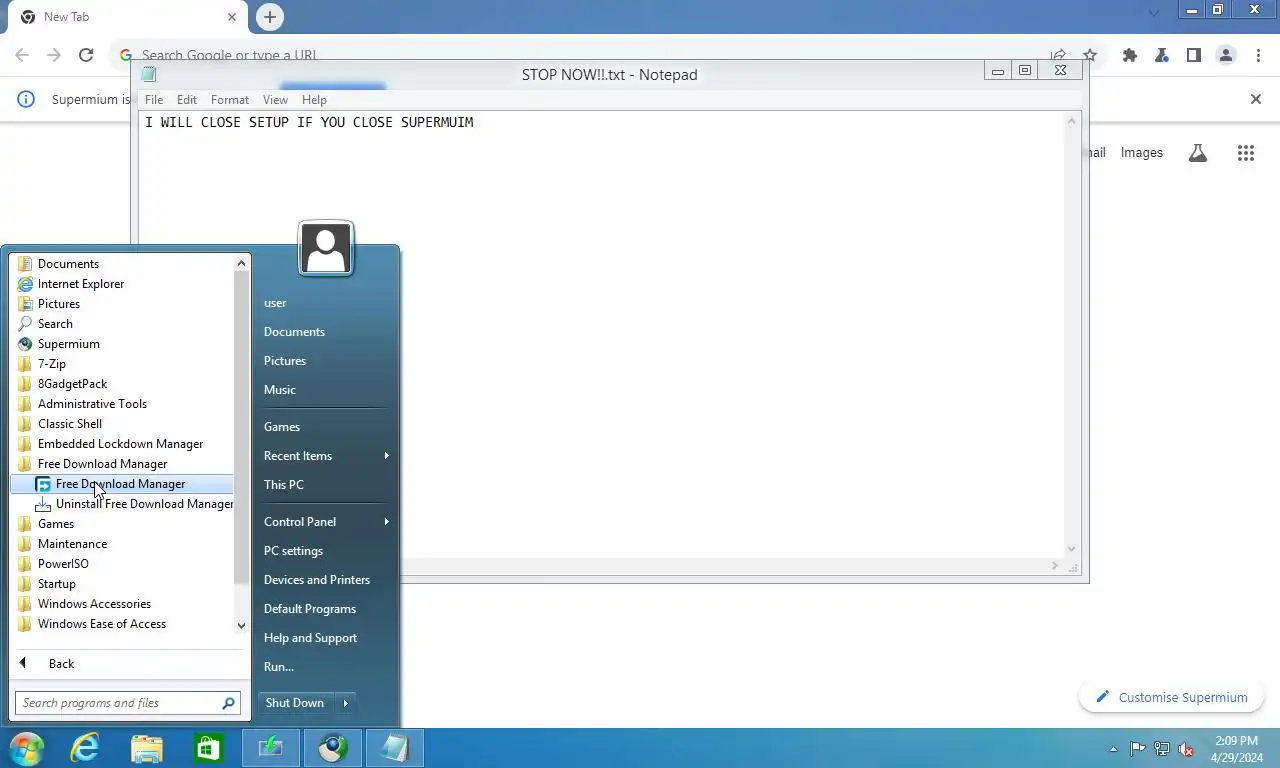The image size is (1280, 768).
Task: Open Supermium extensions puzzle icon
Action: pos(1130,56)
